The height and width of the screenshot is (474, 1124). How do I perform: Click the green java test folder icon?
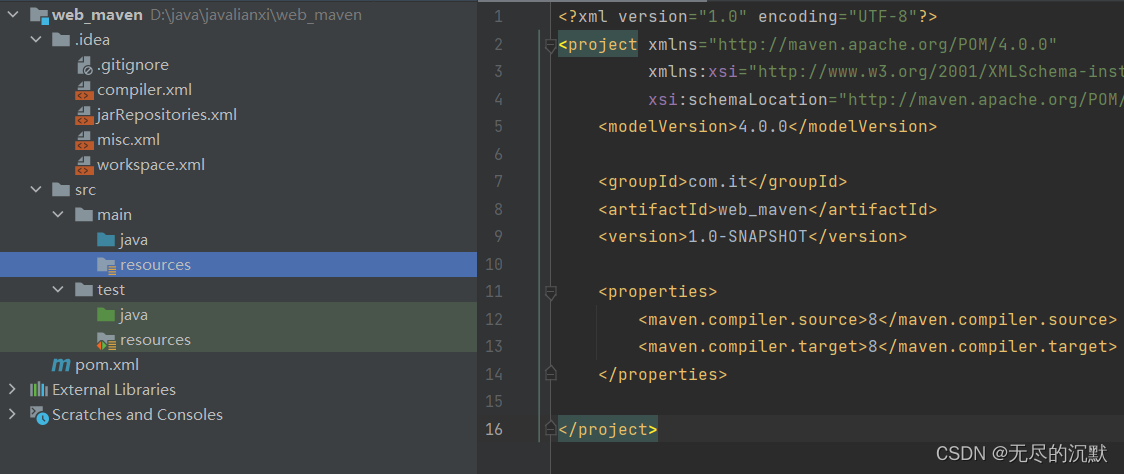(x=106, y=315)
